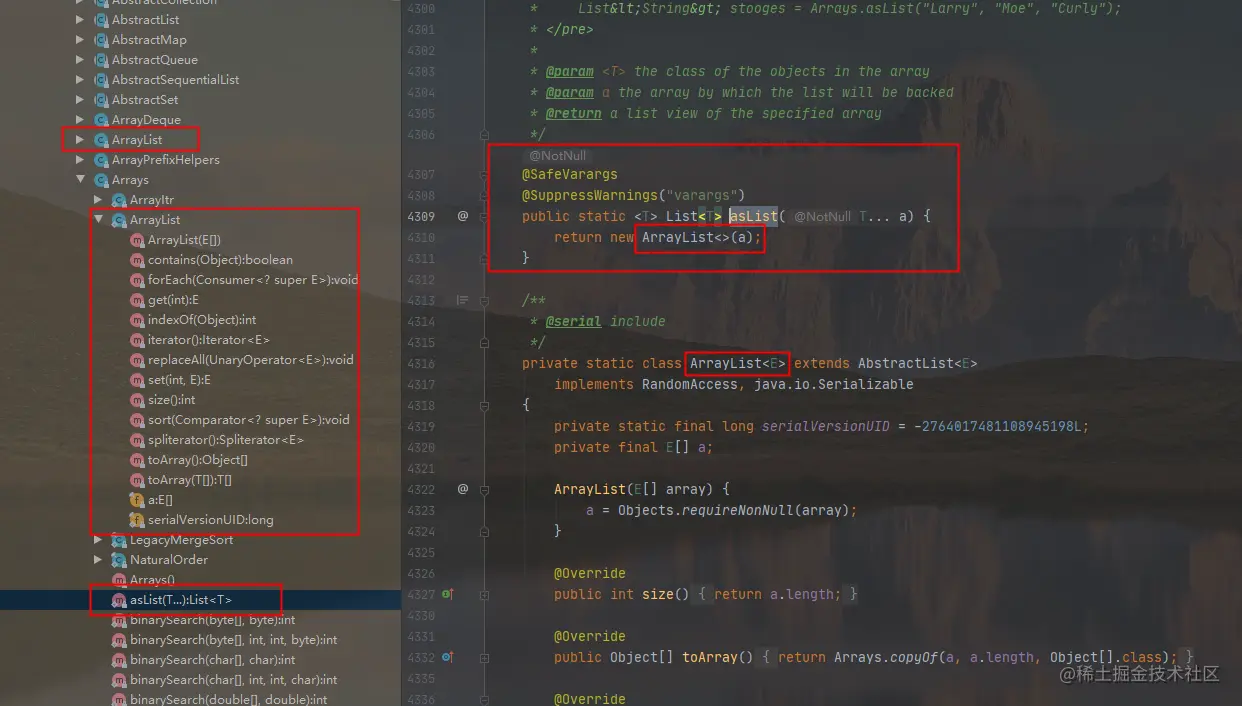Toggle fold marker at end of Javadoc line 4306
This screenshot has width=1242, height=706.
485,134
